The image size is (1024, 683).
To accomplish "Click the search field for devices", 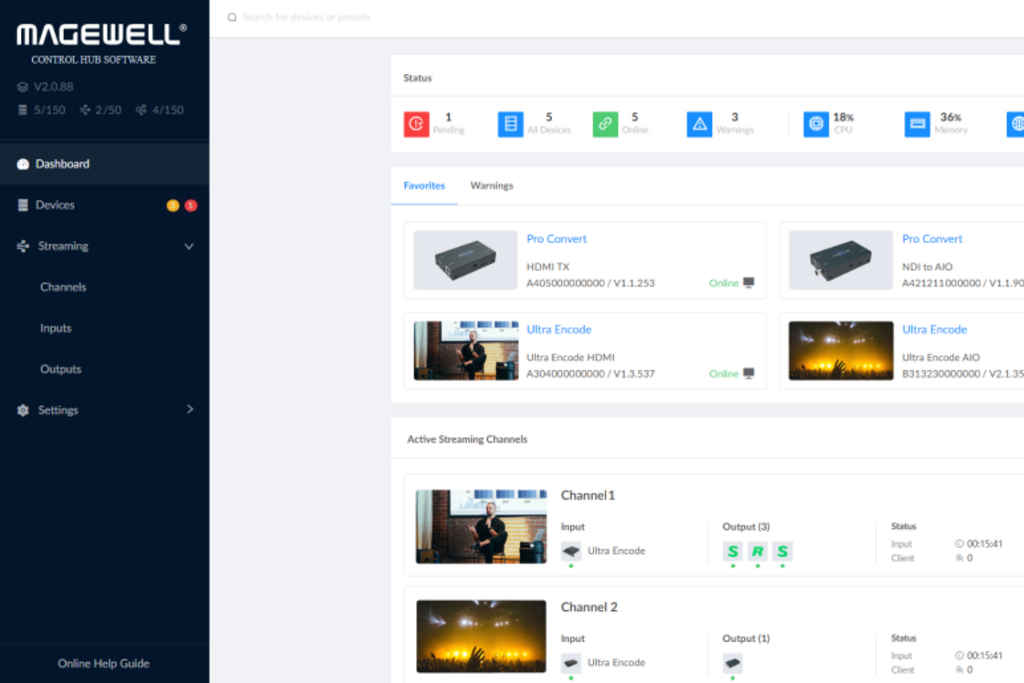I will pyautogui.click(x=307, y=17).
